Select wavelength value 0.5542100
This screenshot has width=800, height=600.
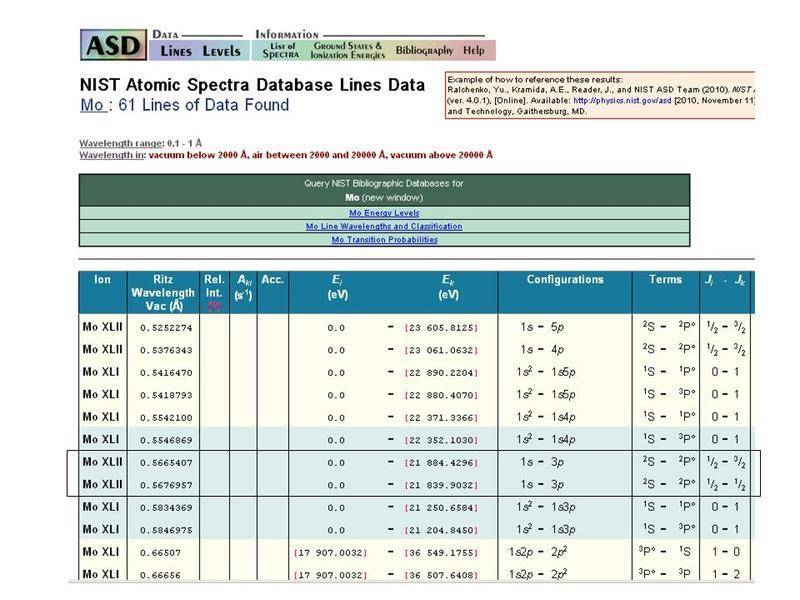pos(166,418)
